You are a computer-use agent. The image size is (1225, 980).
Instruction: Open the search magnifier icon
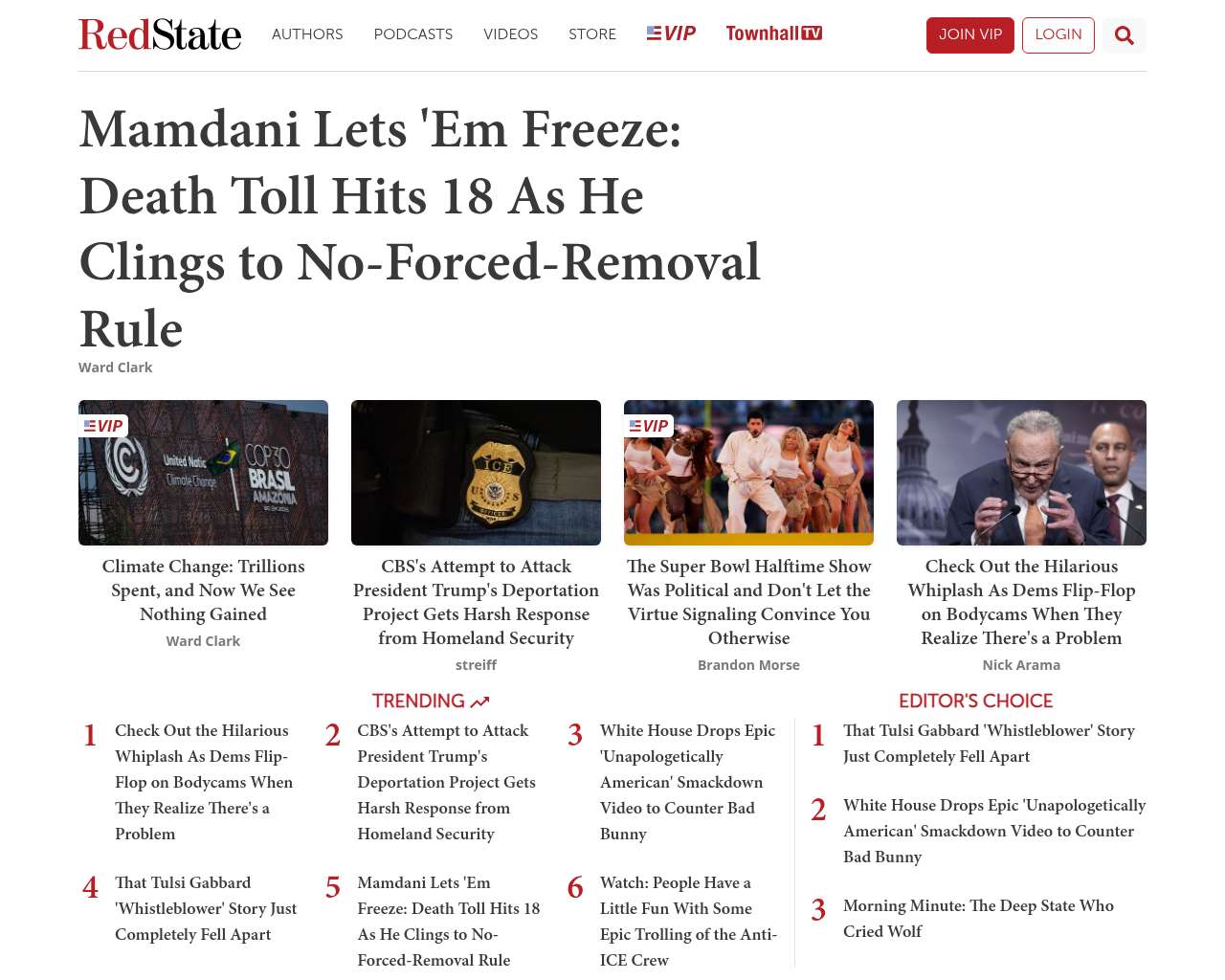(x=1124, y=35)
